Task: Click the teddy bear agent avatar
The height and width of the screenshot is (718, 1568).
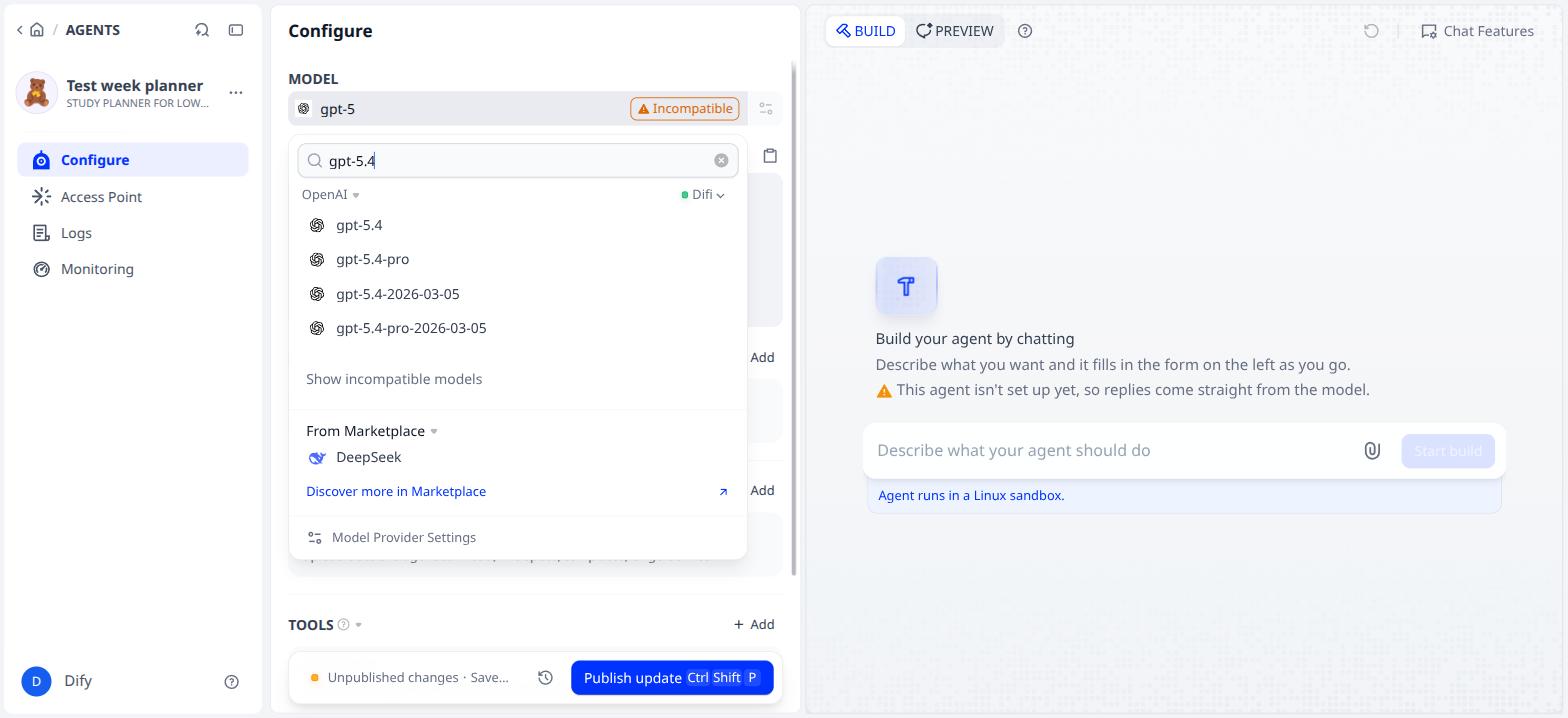Action: 37,93
